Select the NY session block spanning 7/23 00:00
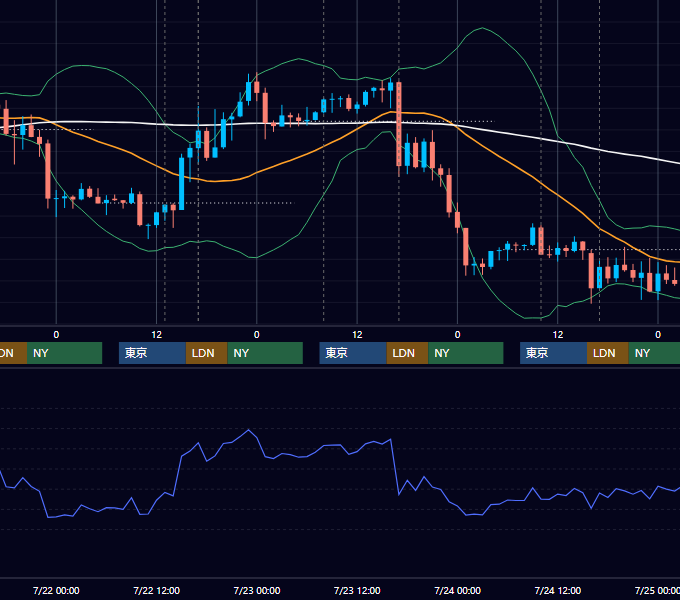Screen dimensions: 680x600 [x=265, y=353]
